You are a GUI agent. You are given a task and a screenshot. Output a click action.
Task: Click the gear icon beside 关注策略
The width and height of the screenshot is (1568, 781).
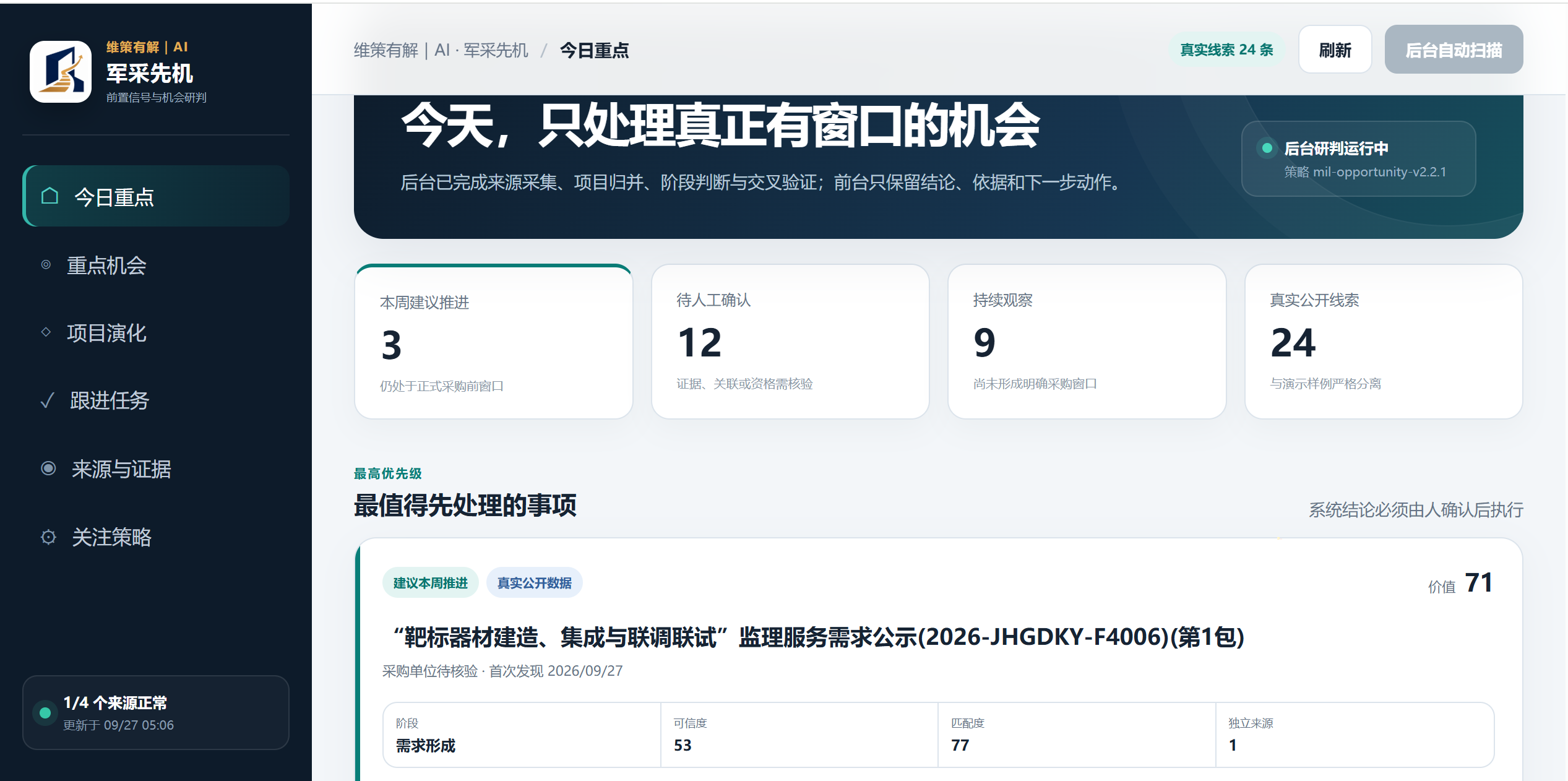[48, 537]
